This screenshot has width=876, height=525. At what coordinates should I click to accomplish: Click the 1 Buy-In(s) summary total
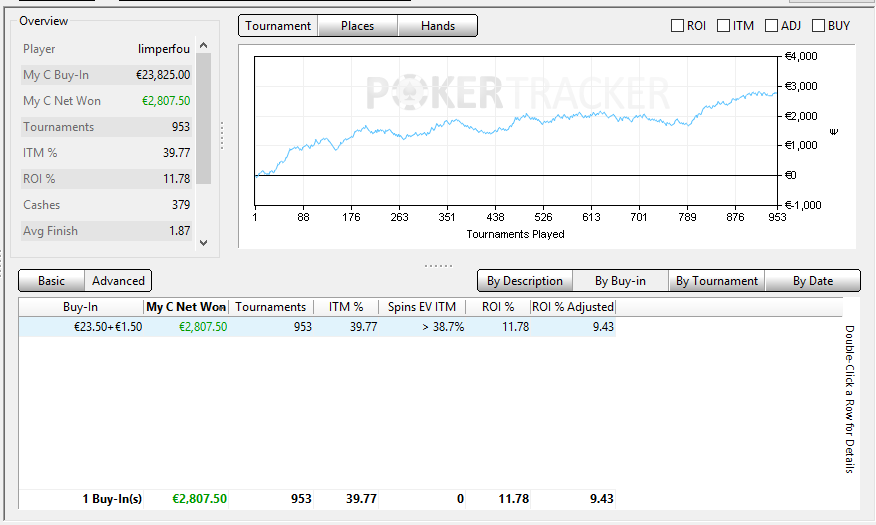112,499
